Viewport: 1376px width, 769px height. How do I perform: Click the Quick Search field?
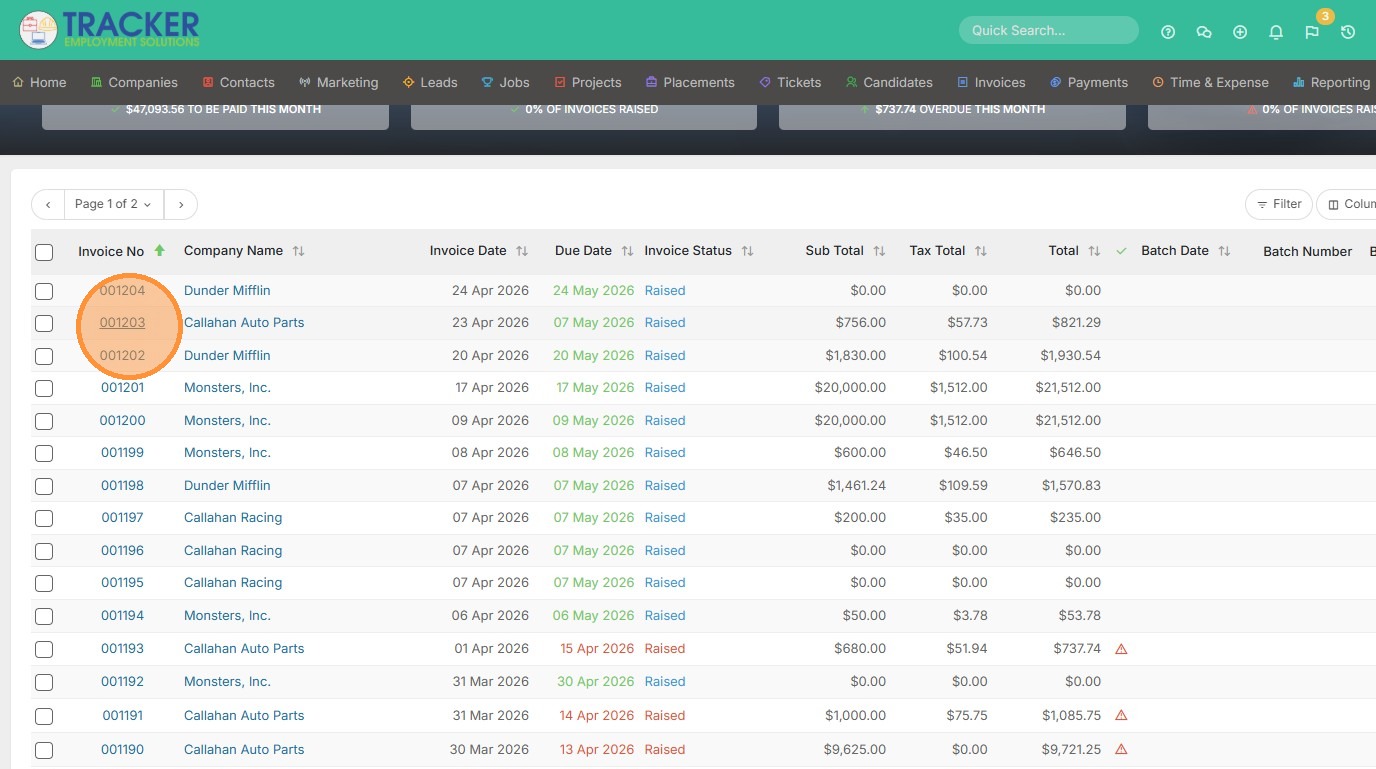click(x=1048, y=30)
